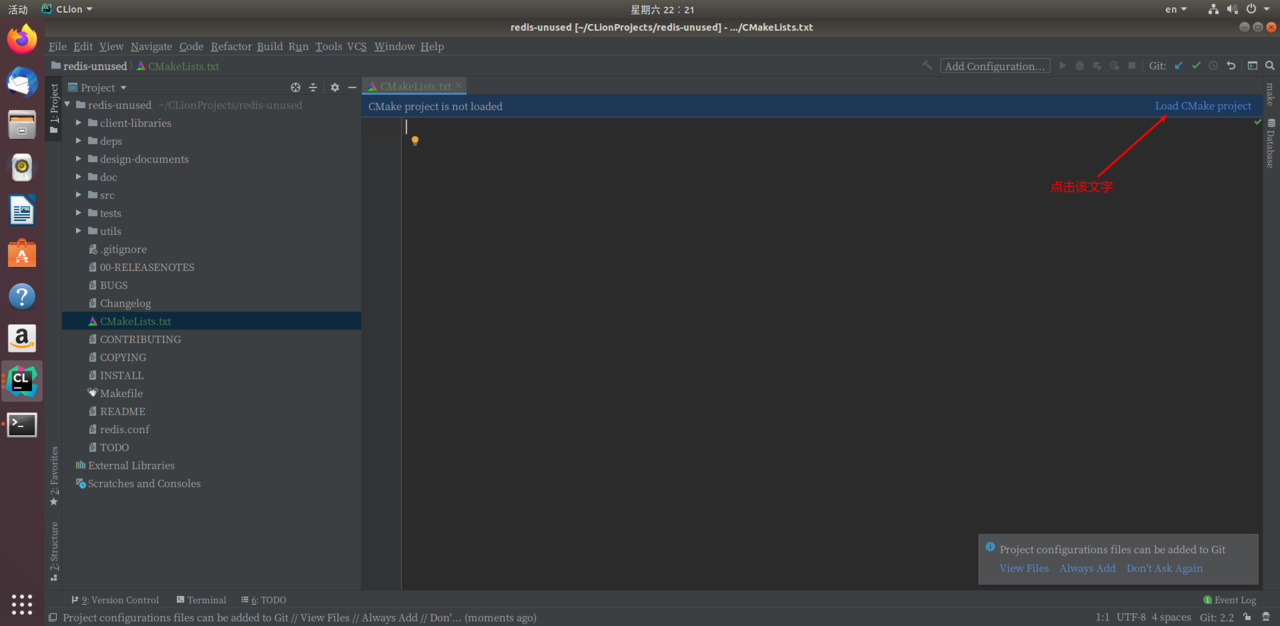The image size is (1280, 626).
Task: Click the green inspection checkmark in editor
Action: pyautogui.click(x=1258, y=122)
